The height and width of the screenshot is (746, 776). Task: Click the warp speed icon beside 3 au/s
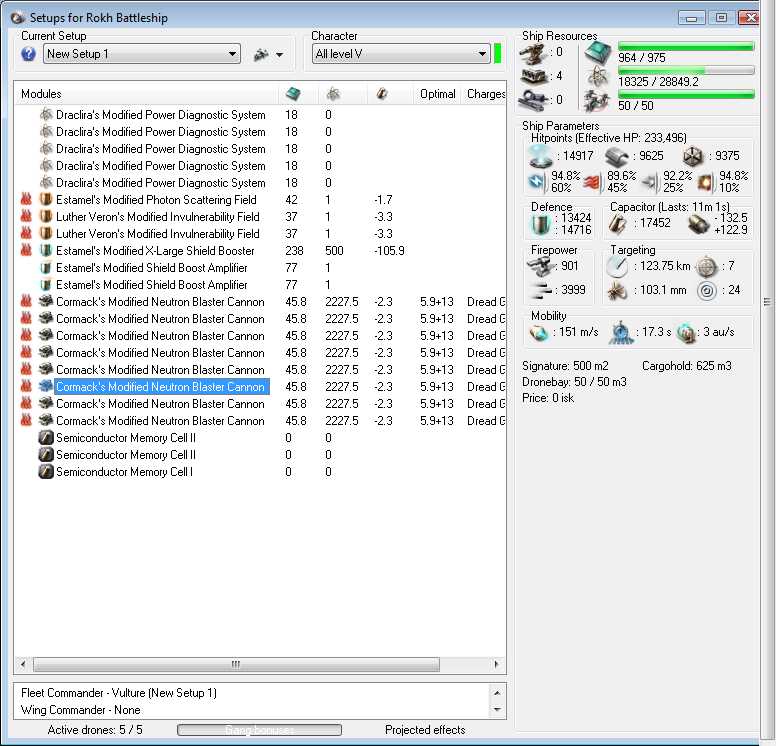coord(687,333)
